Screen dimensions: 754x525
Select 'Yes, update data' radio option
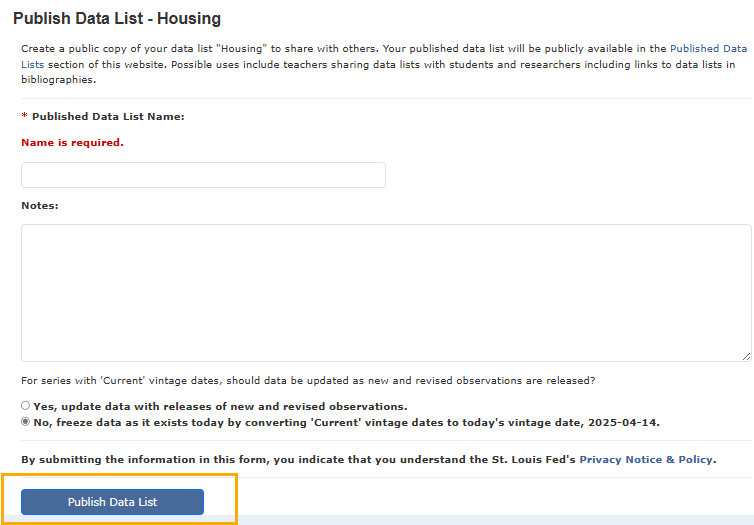tap(25, 406)
